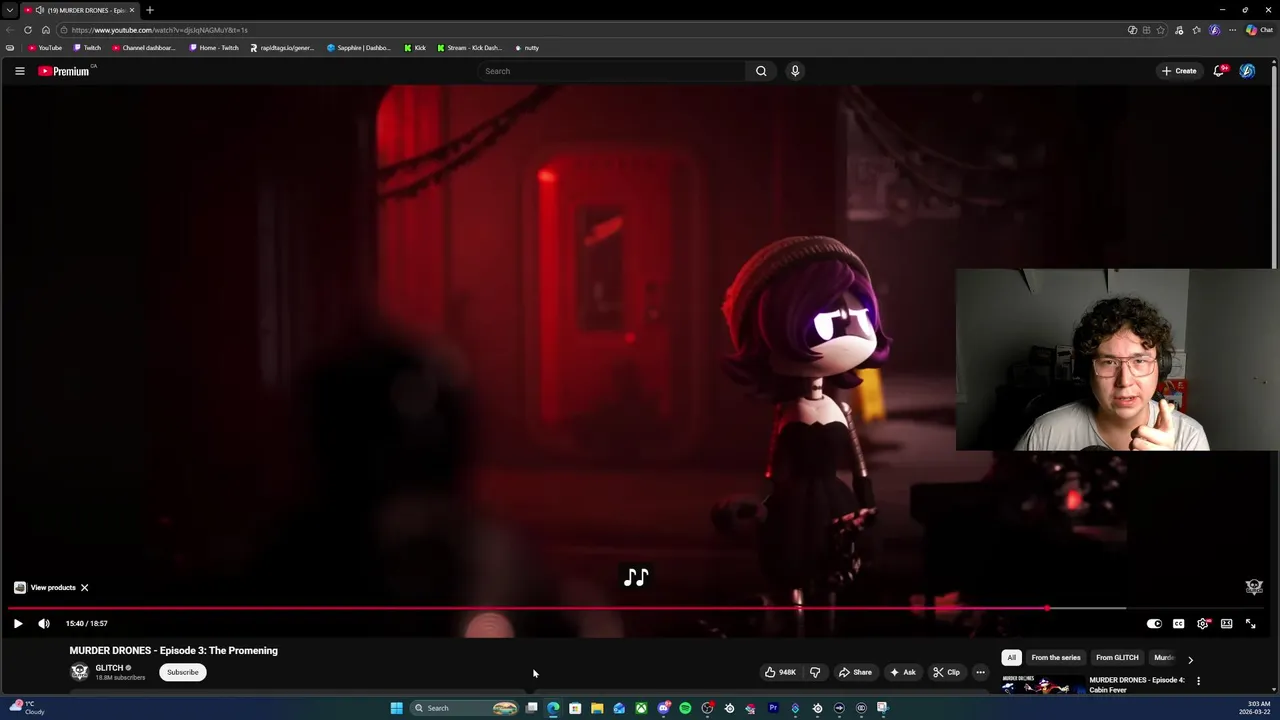Click the Clip button
The width and height of the screenshot is (1280, 720).
(947, 672)
